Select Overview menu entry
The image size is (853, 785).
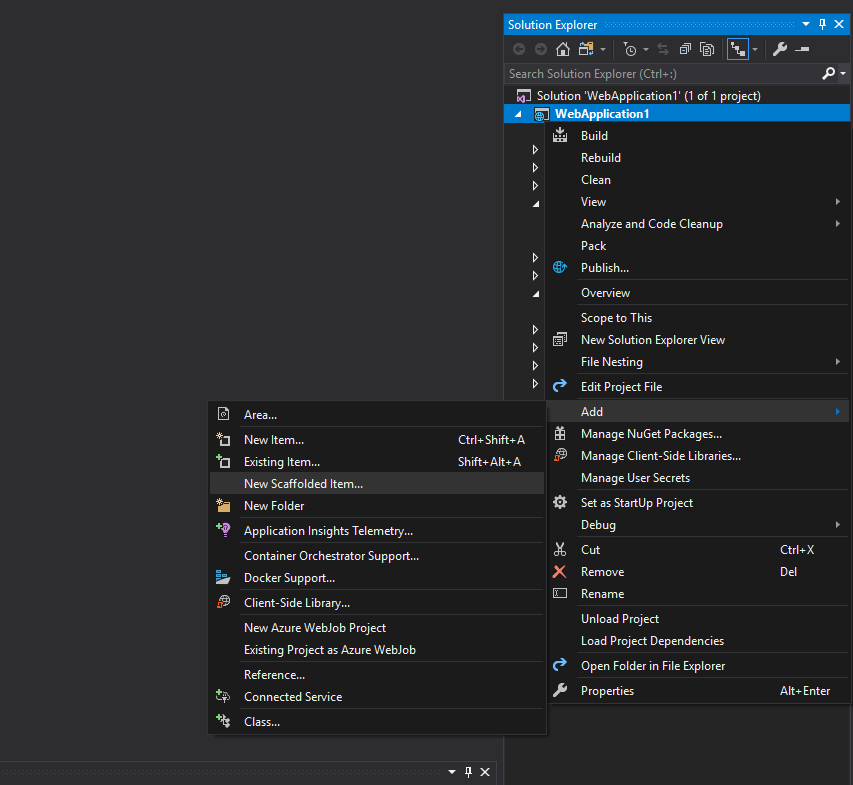699,293
